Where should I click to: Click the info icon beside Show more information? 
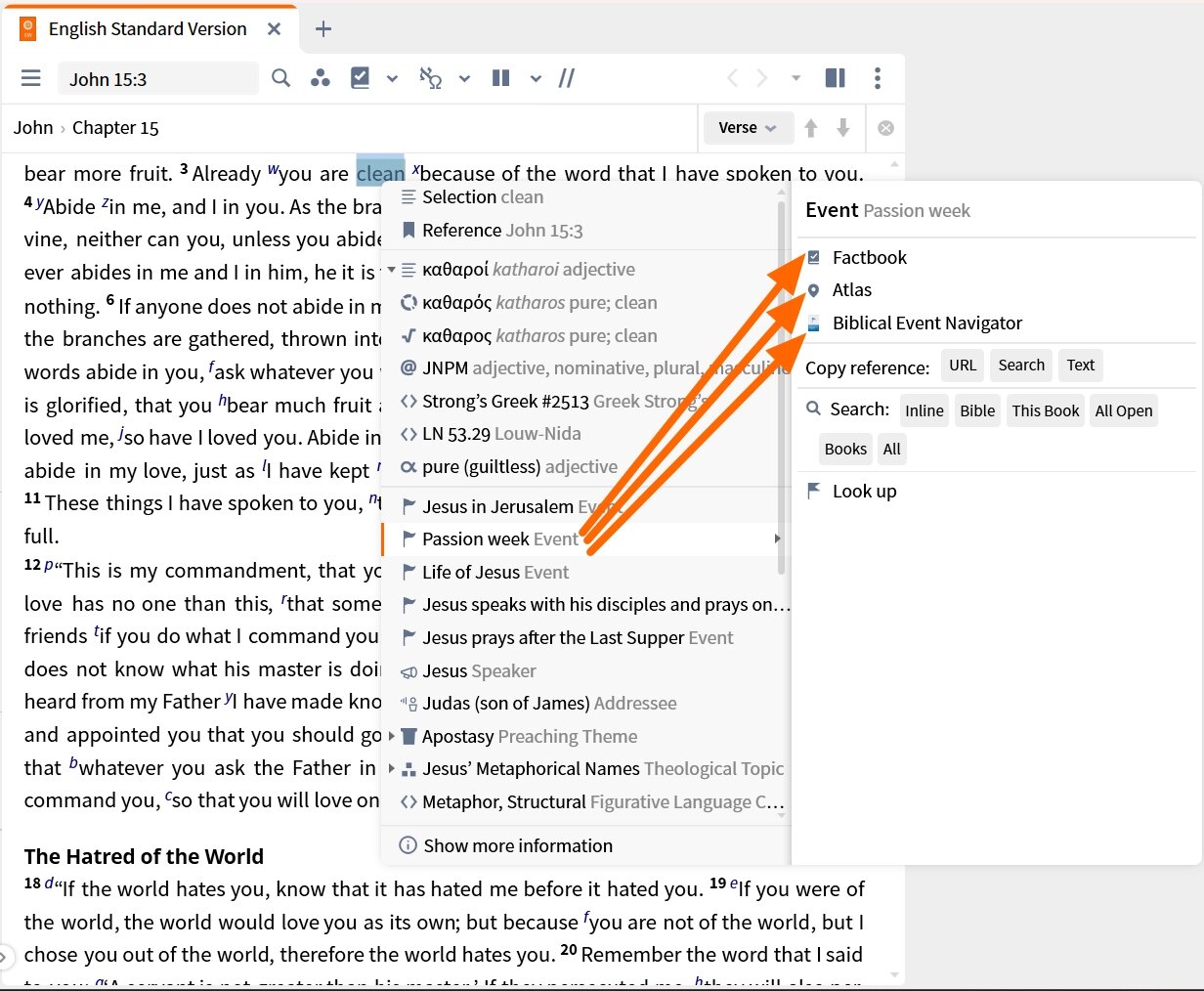pos(408,845)
